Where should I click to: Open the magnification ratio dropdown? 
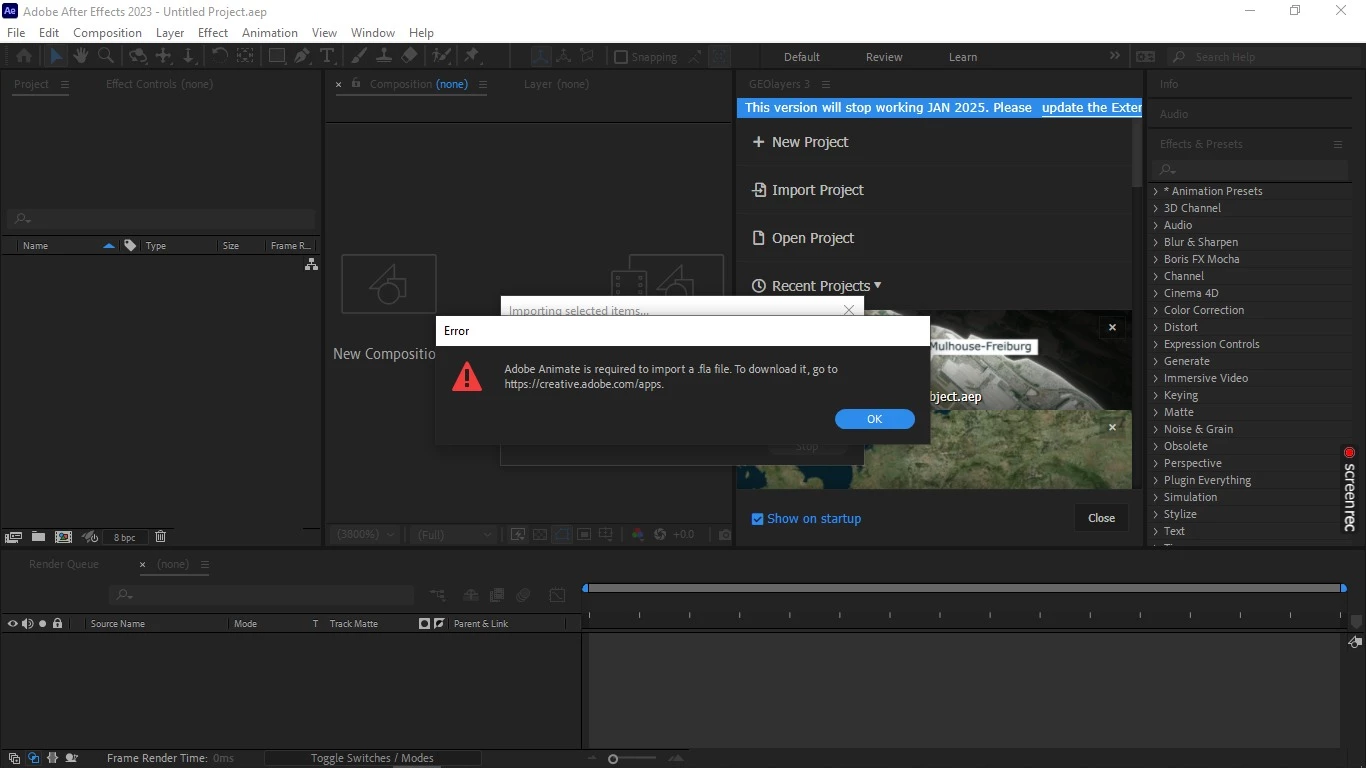click(366, 535)
